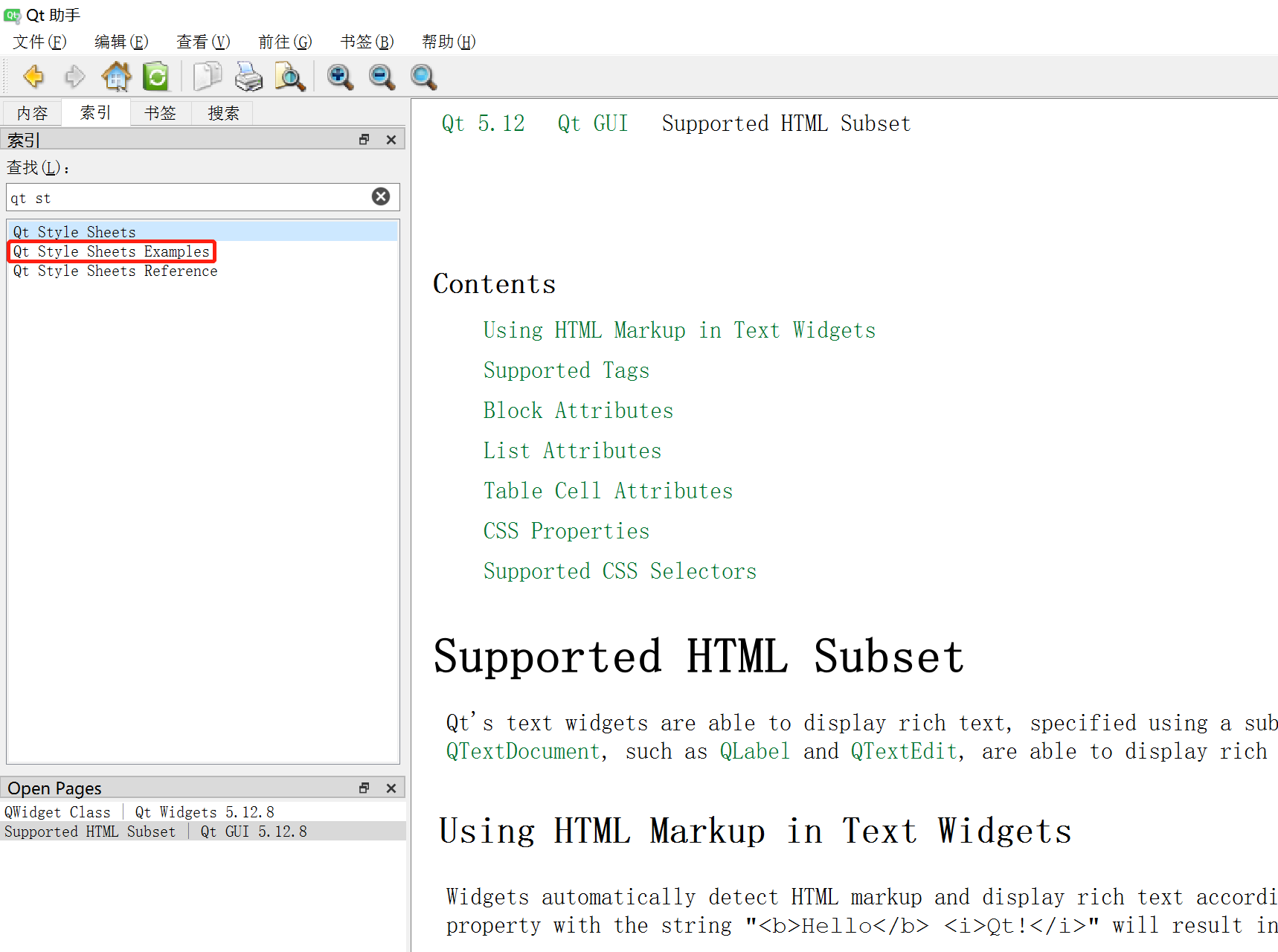Go back with the yellow arrow

click(33, 77)
